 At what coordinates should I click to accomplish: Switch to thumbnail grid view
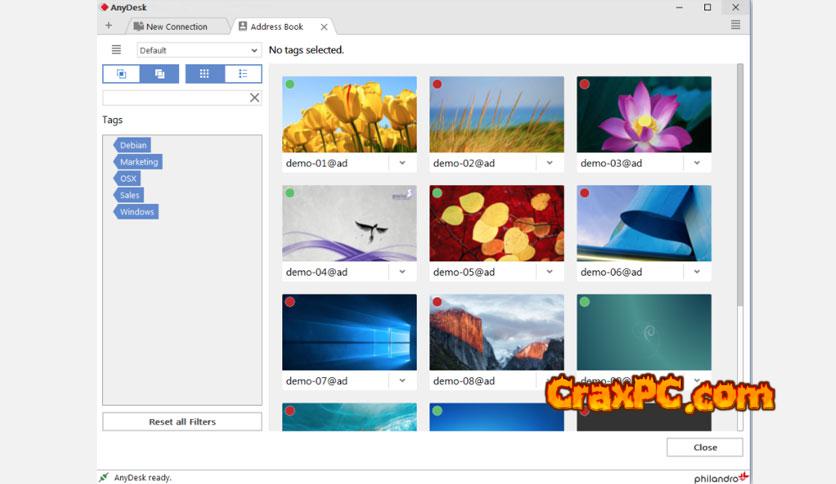[x=204, y=74]
